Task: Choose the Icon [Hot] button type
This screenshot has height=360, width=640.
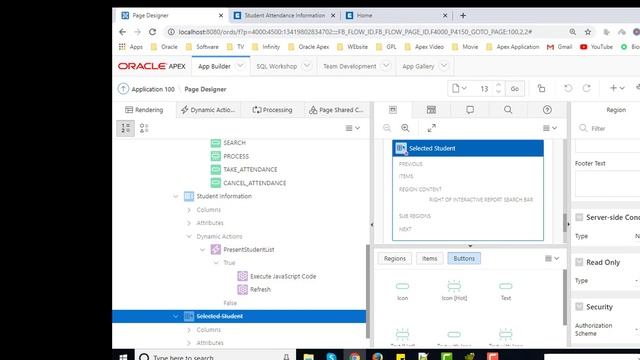Action: (x=454, y=291)
